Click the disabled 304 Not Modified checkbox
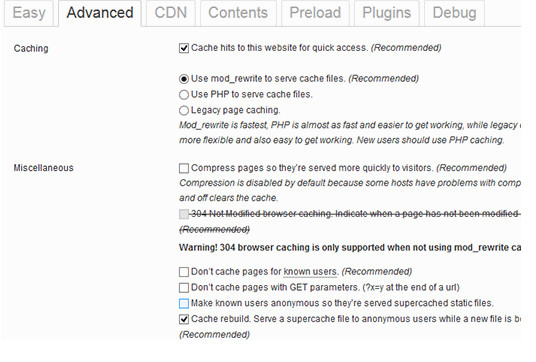This screenshot has height=362, width=536. pyautogui.click(x=184, y=214)
